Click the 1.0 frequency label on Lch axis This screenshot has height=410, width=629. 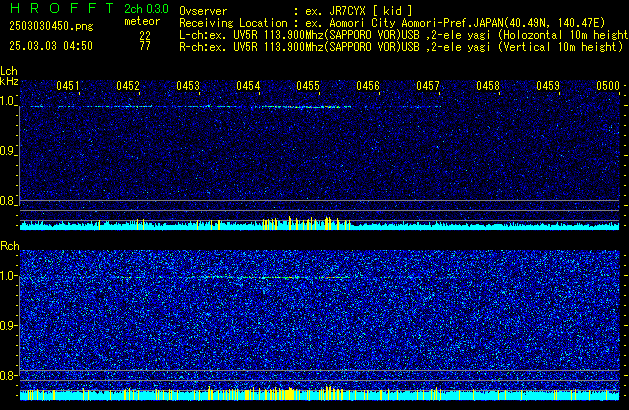click(x=8, y=101)
